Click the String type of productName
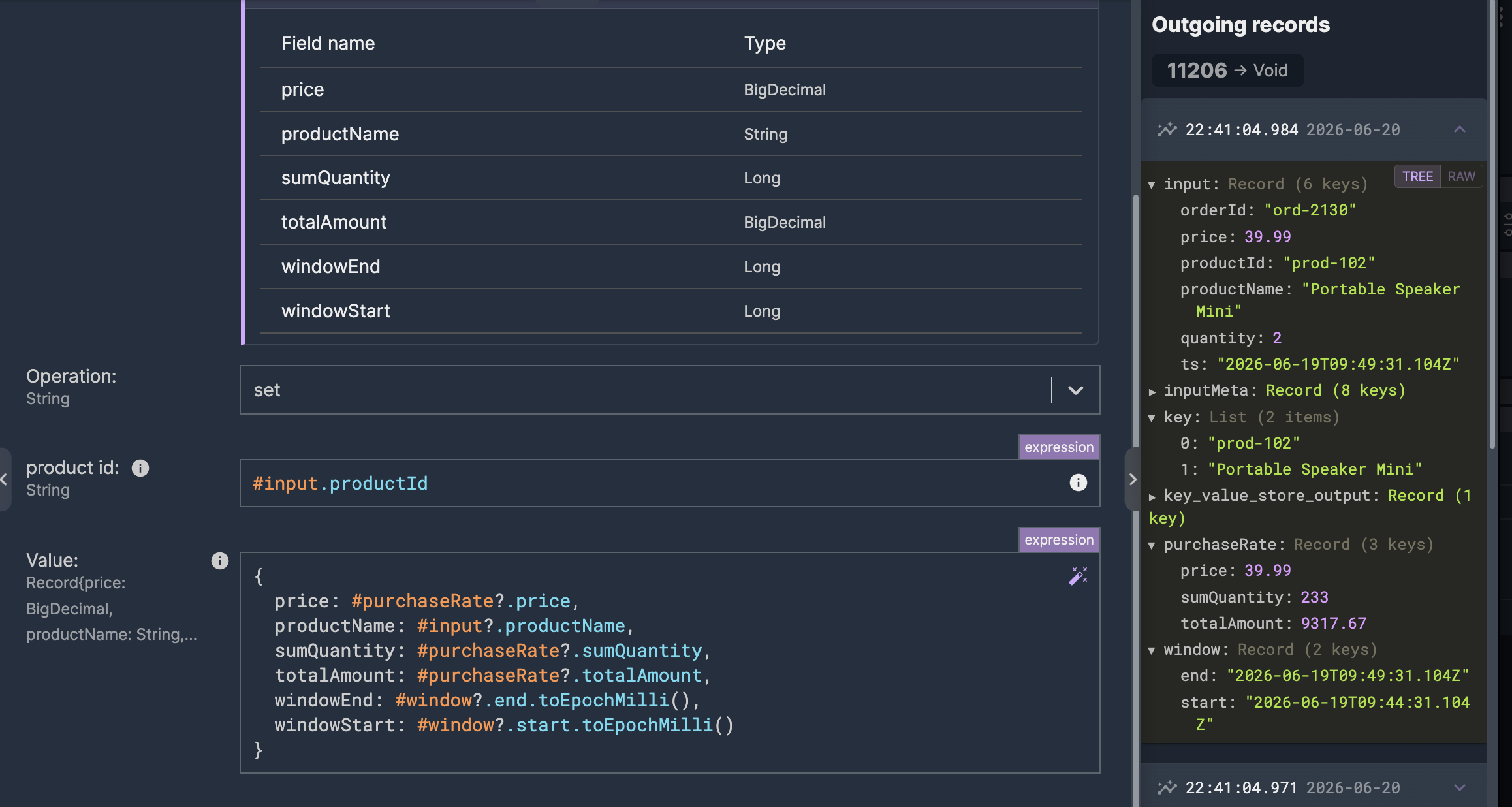 [765, 134]
